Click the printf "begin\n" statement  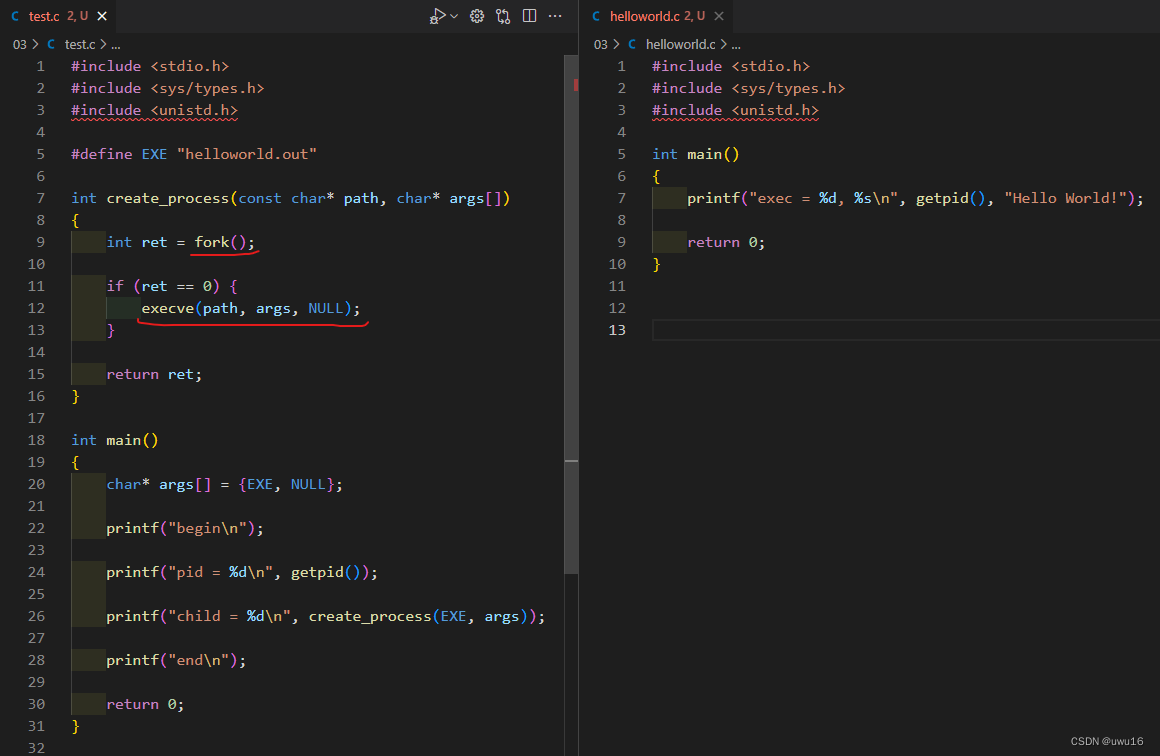(185, 528)
